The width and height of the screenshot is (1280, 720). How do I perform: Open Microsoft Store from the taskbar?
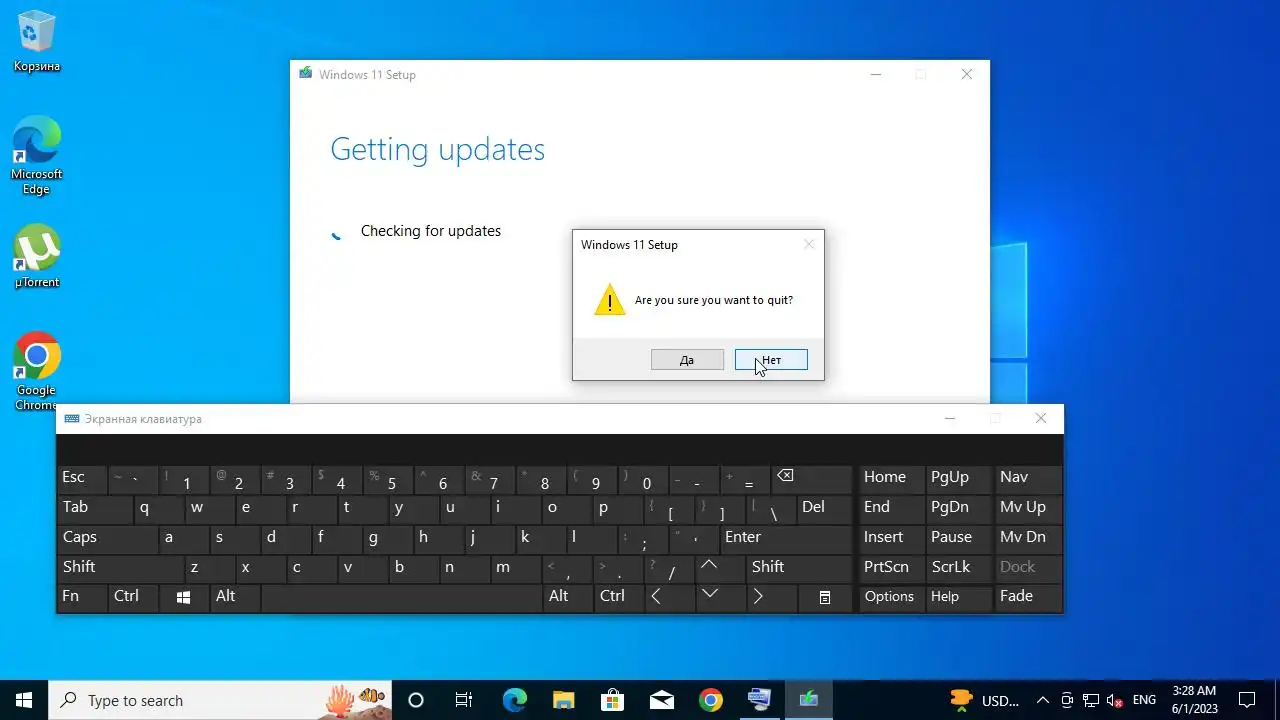coord(612,700)
